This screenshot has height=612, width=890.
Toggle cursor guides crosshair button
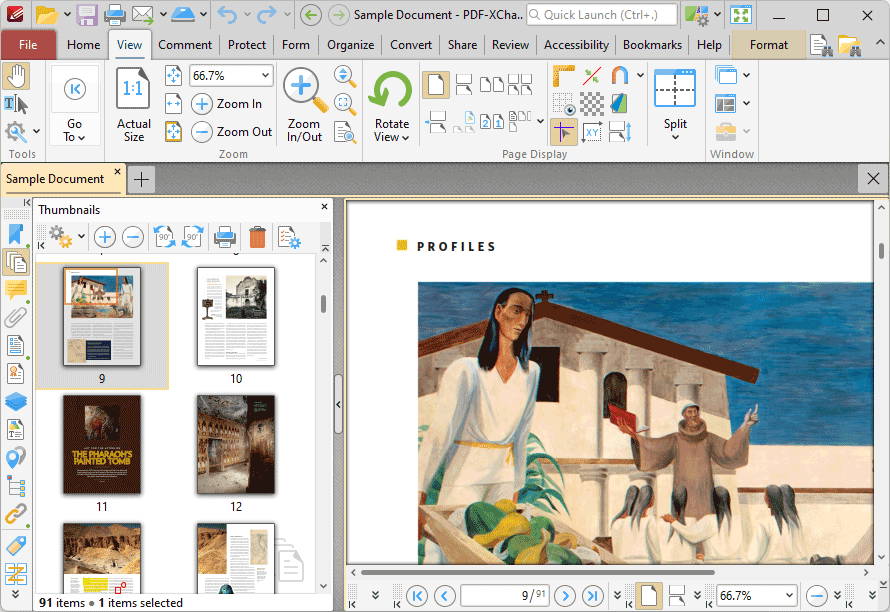[563, 132]
